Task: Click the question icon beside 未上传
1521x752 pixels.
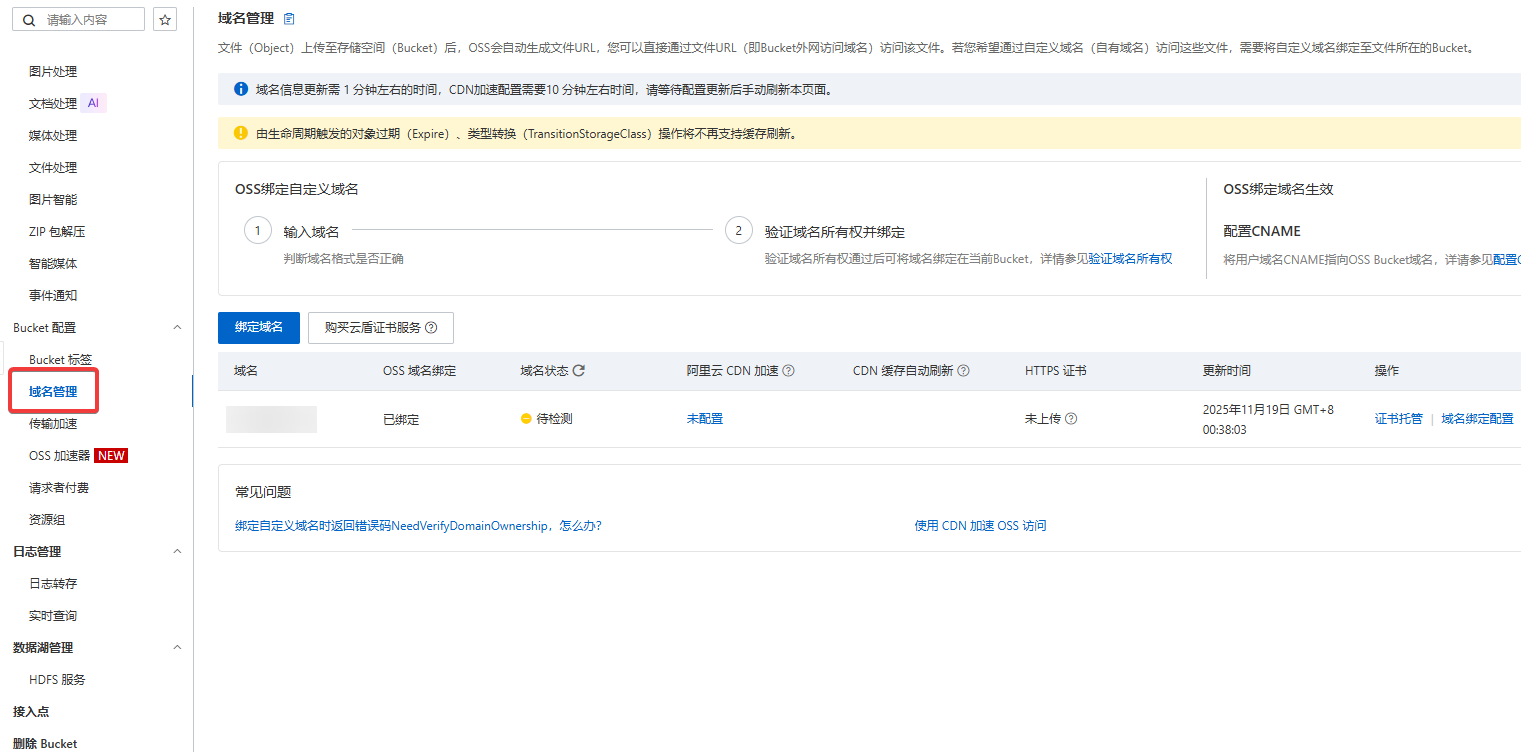Action: 1071,418
